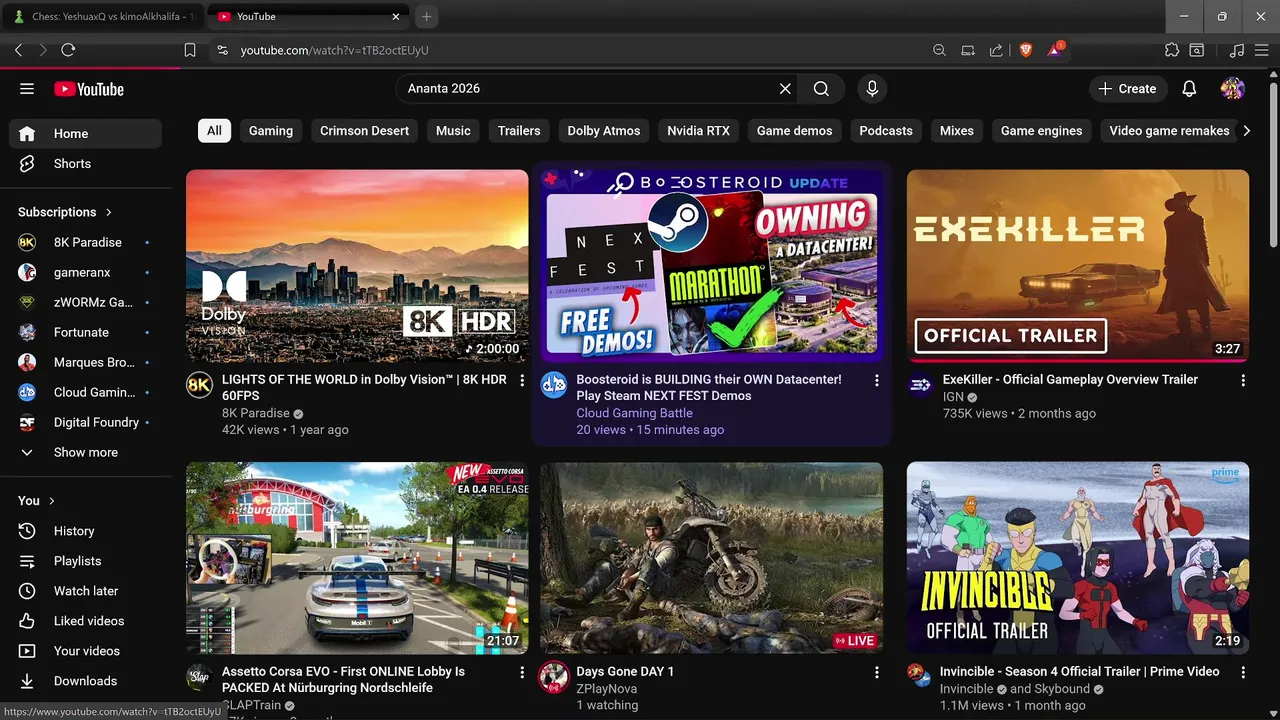Open options for Invincible trailer
Screen dimensions: 1280x720
click(1243, 673)
